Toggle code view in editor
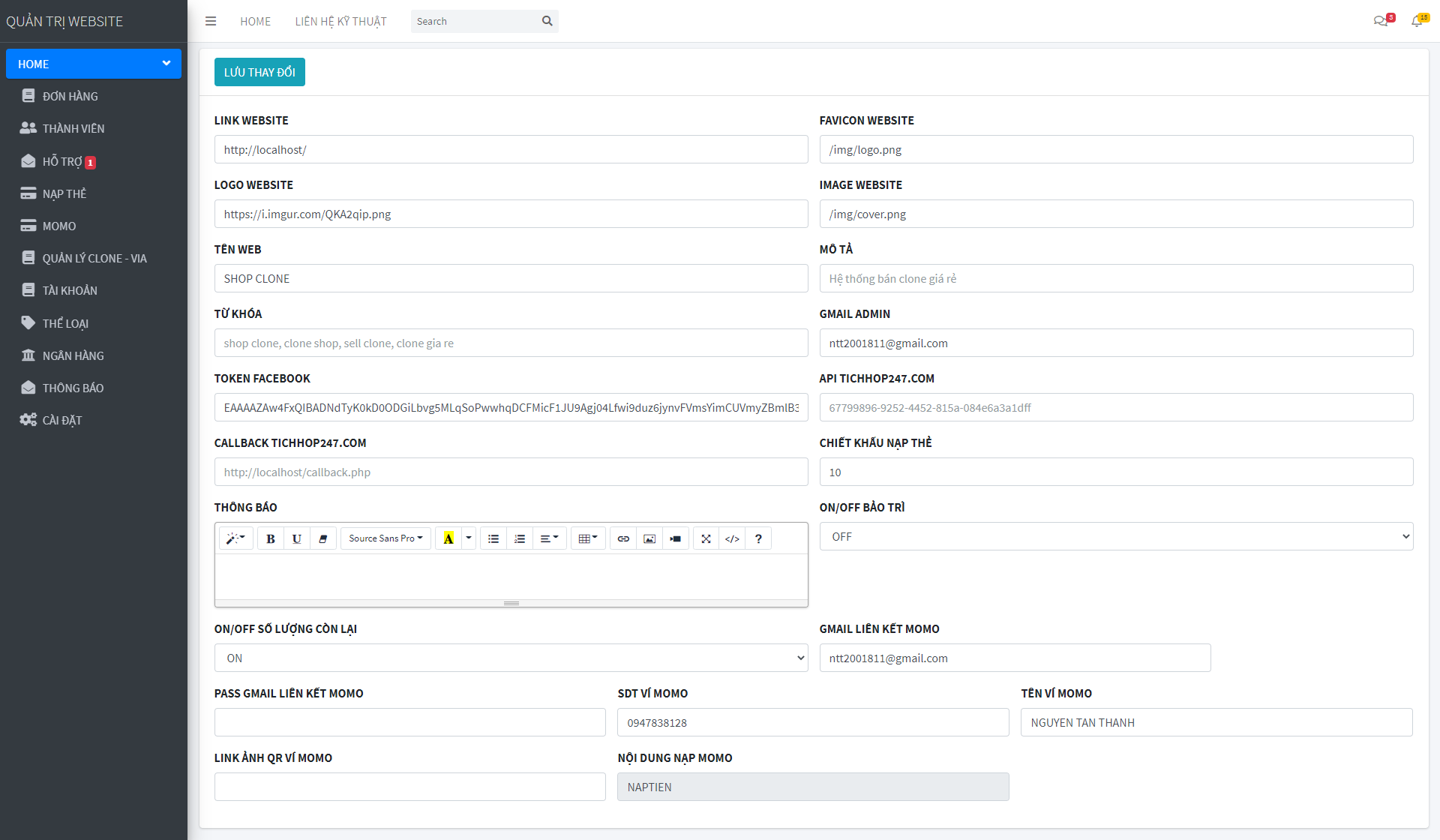 pos(732,538)
